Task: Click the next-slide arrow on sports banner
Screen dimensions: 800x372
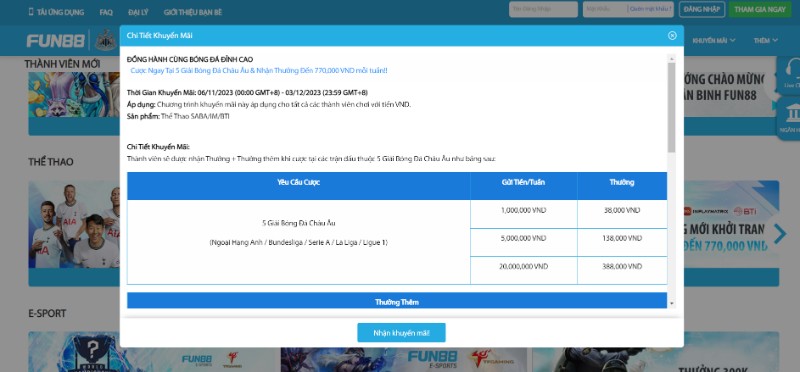Action: click(780, 234)
